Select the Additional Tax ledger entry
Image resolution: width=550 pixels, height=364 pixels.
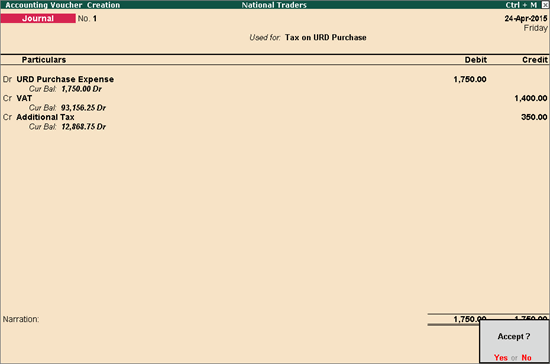[x=45, y=117]
